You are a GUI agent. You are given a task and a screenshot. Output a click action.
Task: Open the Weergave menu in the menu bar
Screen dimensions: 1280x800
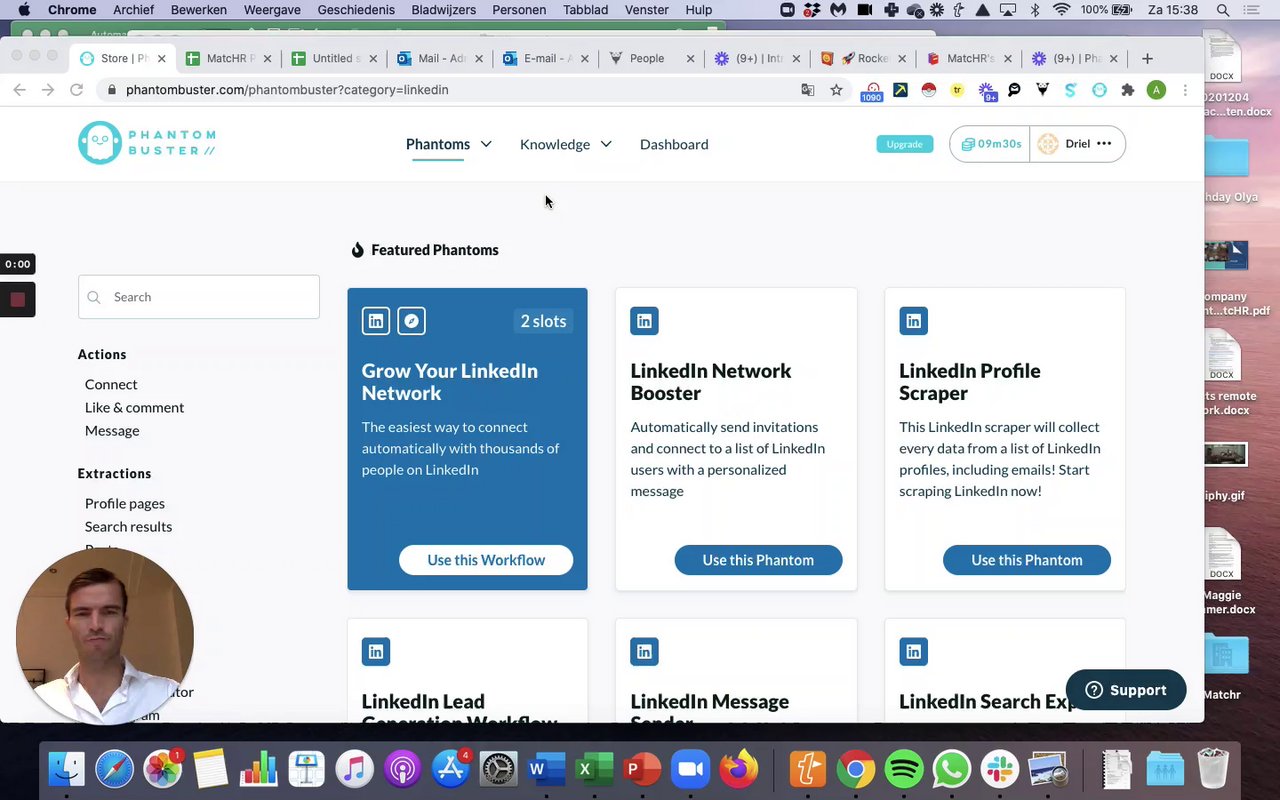click(272, 10)
